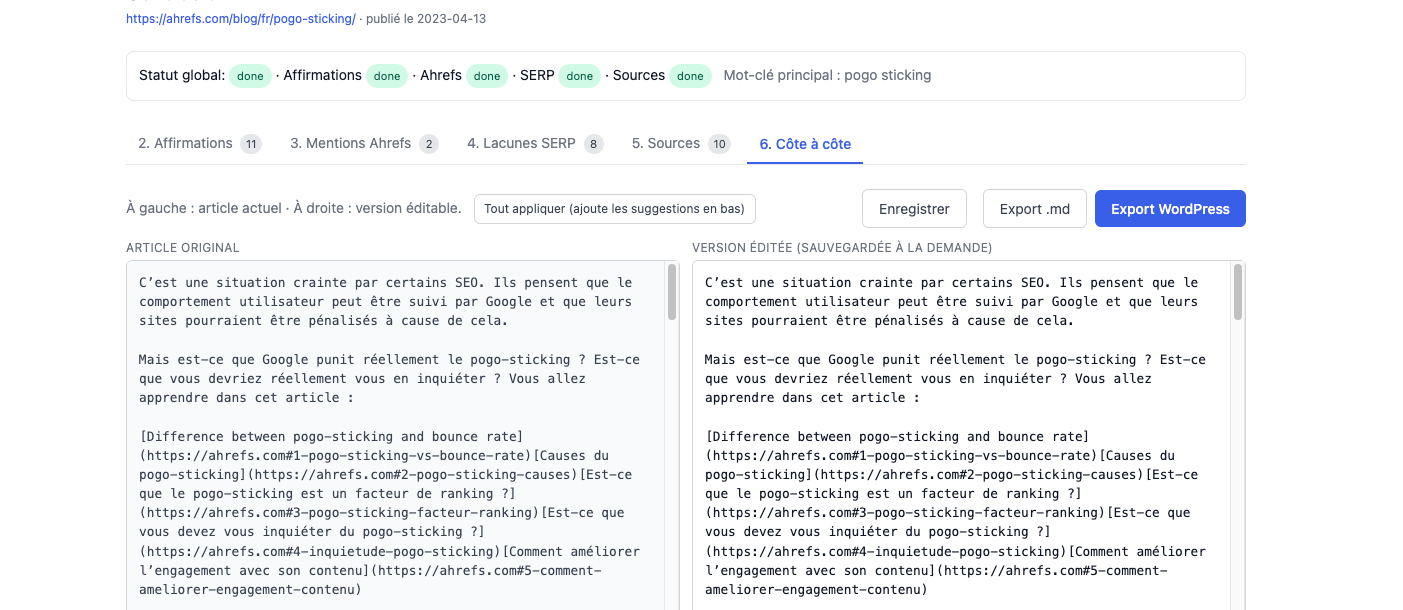
Task: Click the VERSION ÉDITÉE heading label
Action: click(x=842, y=248)
